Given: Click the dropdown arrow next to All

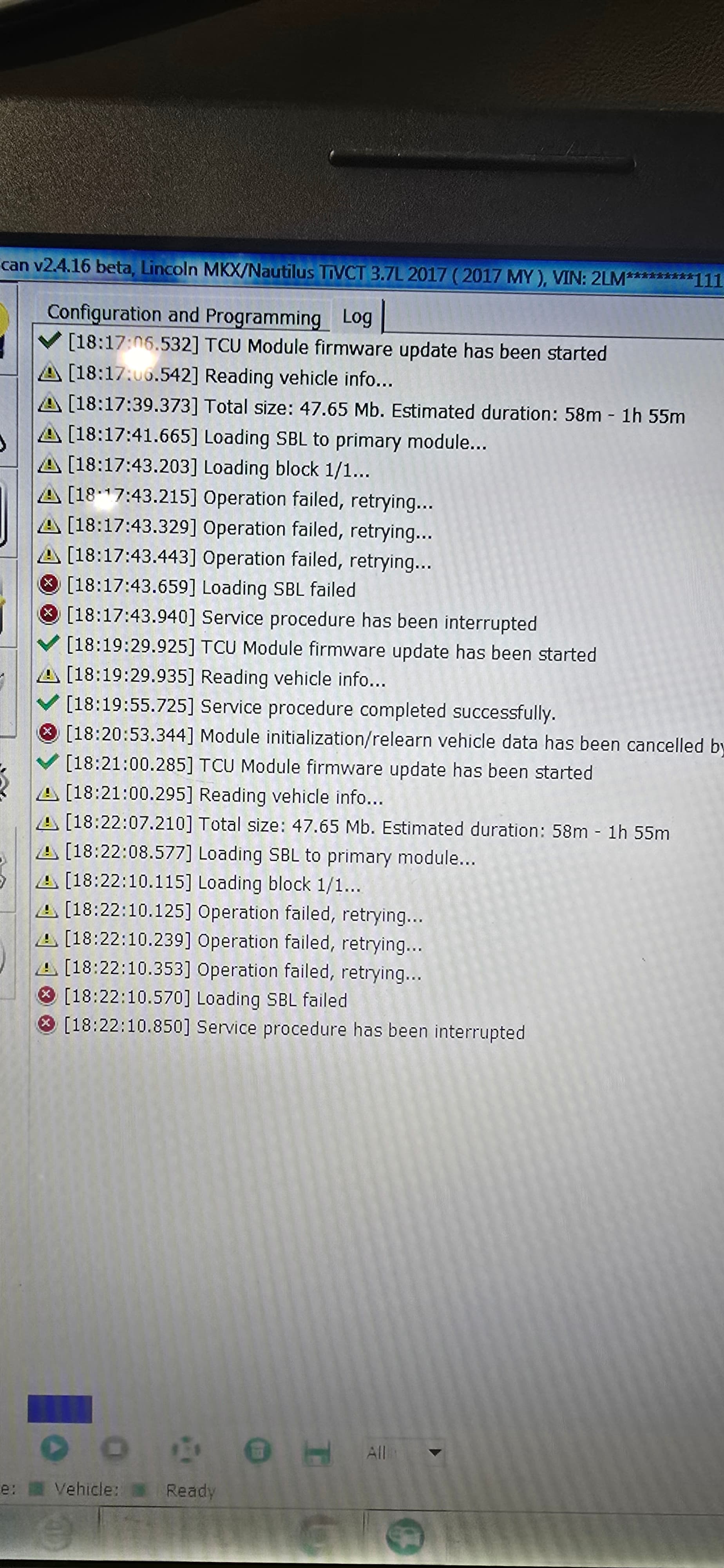Looking at the screenshot, I should tap(435, 1453).
